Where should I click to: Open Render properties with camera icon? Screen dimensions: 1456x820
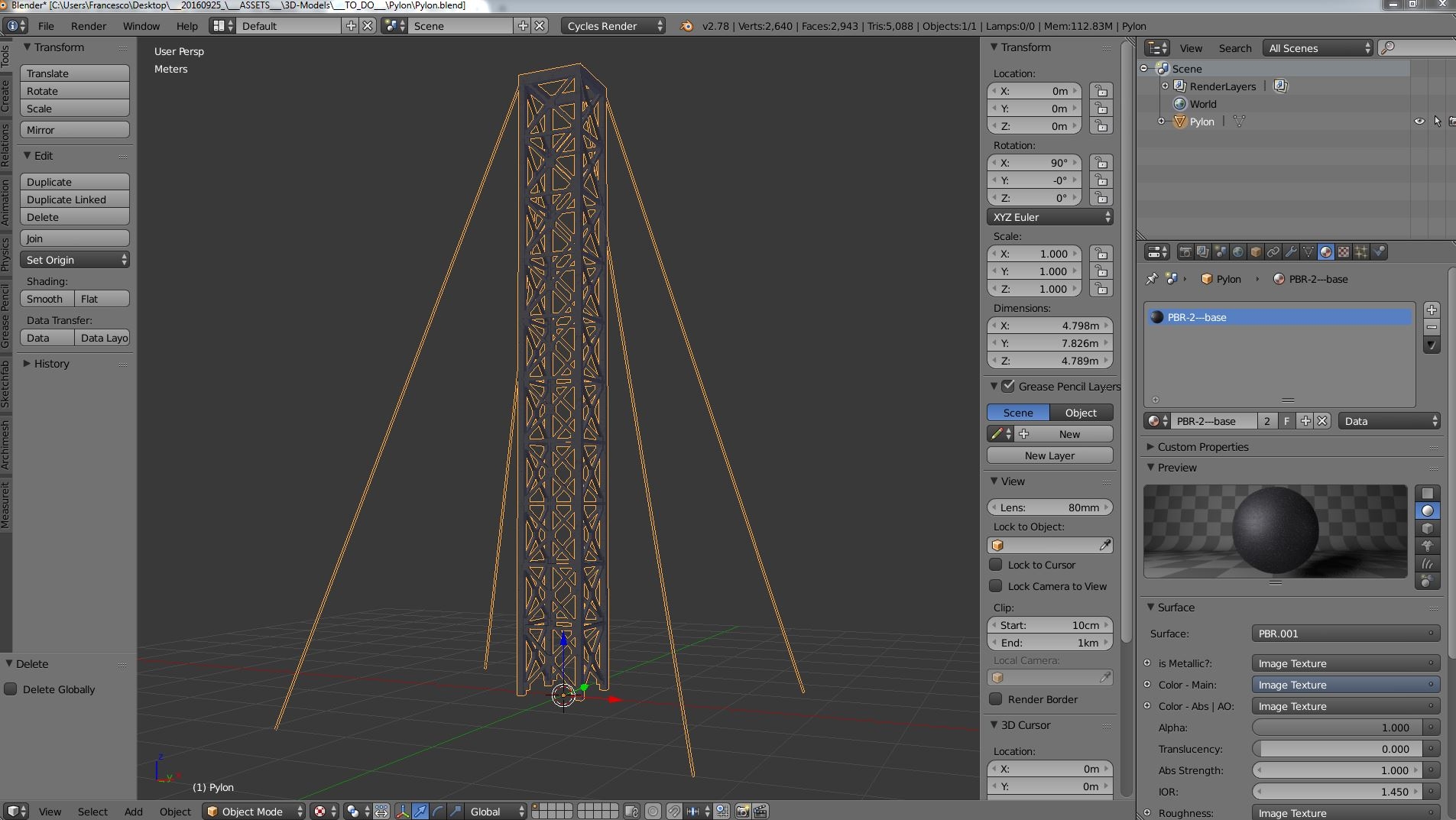[1185, 252]
